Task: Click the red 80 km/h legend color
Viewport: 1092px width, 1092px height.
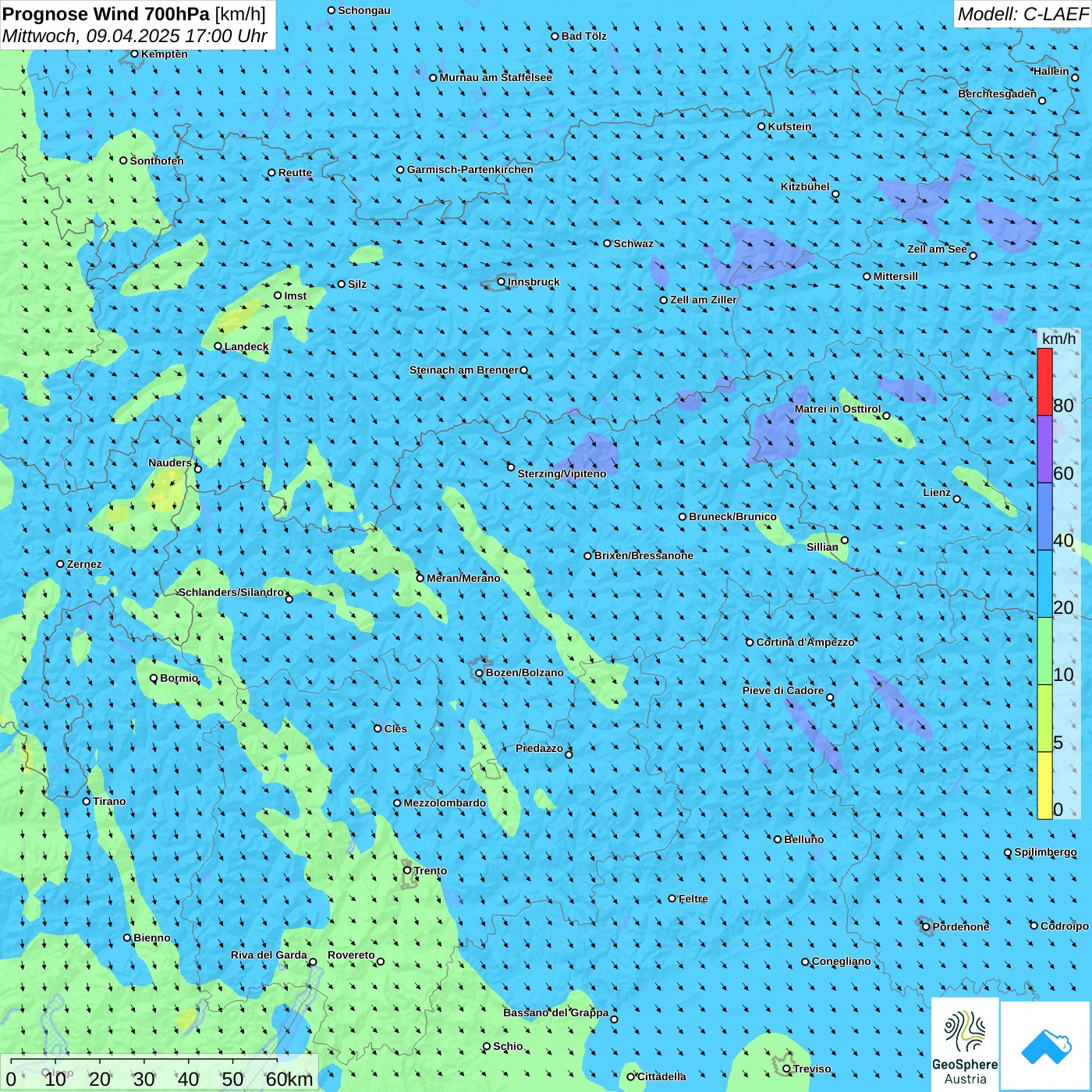Action: tap(1044, 381)
